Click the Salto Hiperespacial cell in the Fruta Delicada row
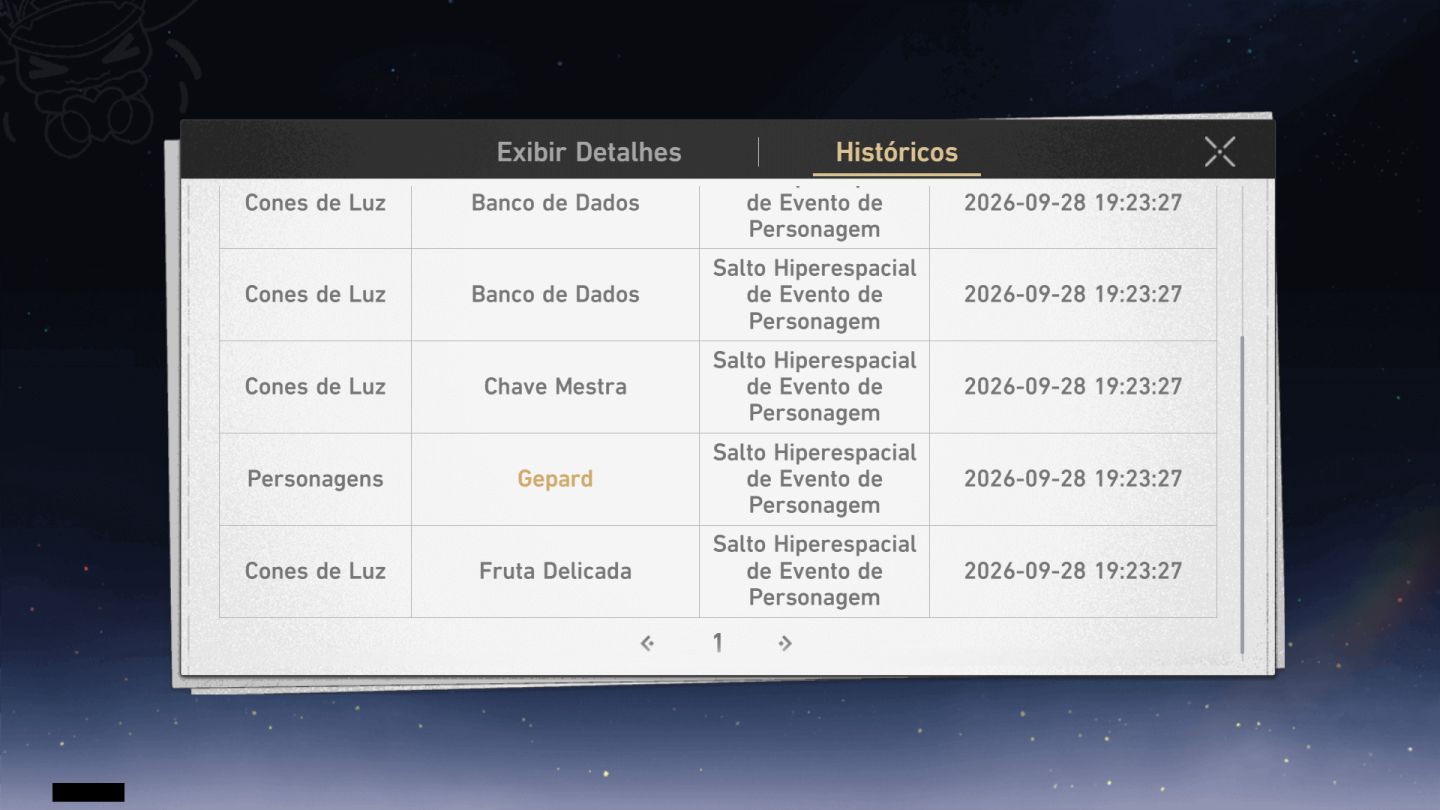The image size is (1440, 810). [814, 571]
